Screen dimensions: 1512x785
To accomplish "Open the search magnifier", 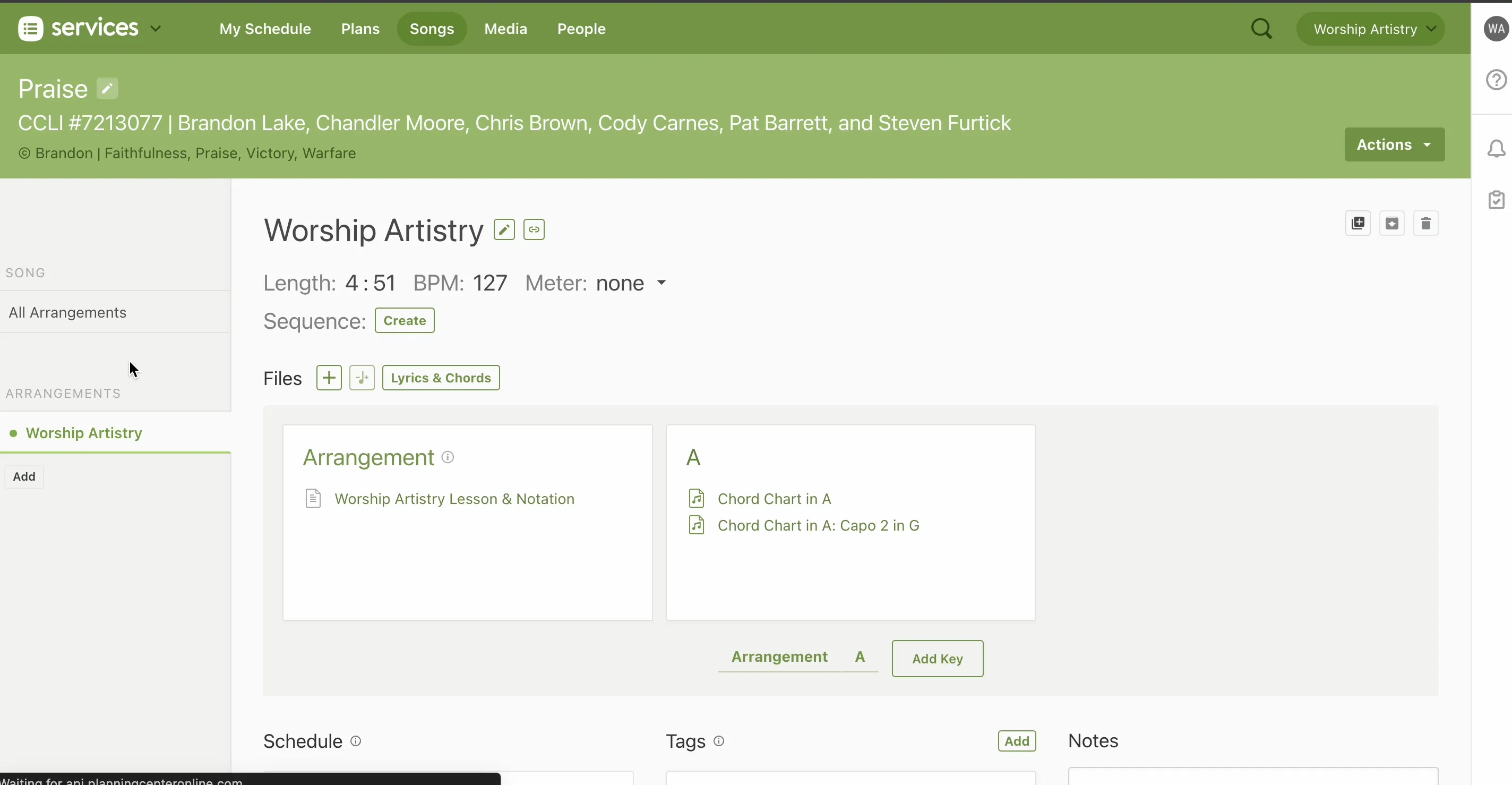I will point(1262,28).
